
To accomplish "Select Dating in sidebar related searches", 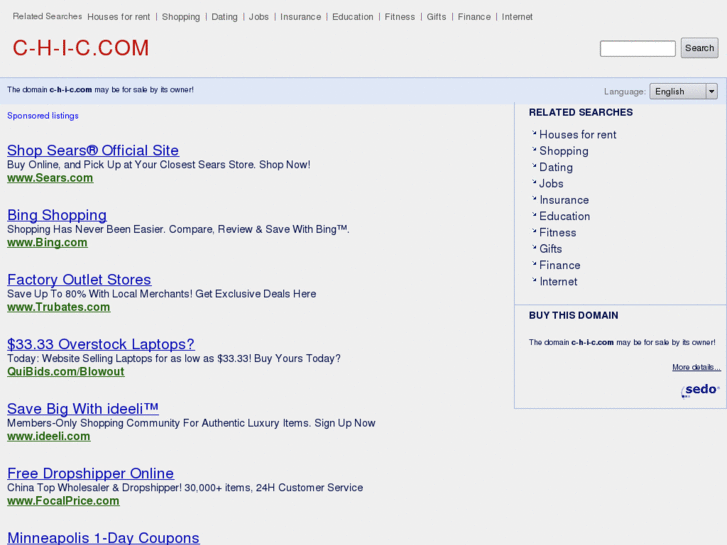I will [x=556, y=167].
